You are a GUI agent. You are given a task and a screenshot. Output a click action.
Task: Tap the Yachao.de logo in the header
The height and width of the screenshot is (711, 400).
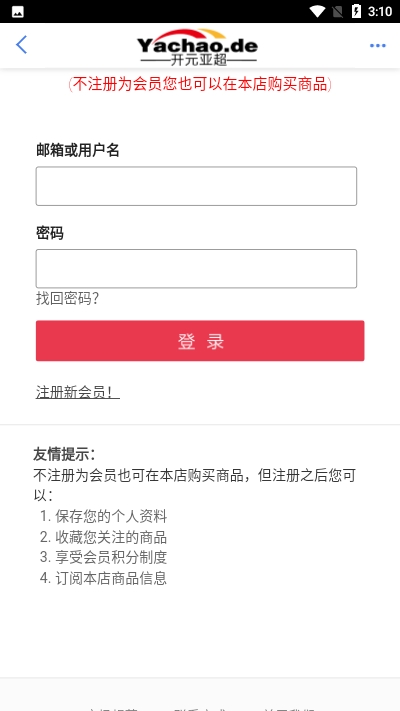coord(198,47)
